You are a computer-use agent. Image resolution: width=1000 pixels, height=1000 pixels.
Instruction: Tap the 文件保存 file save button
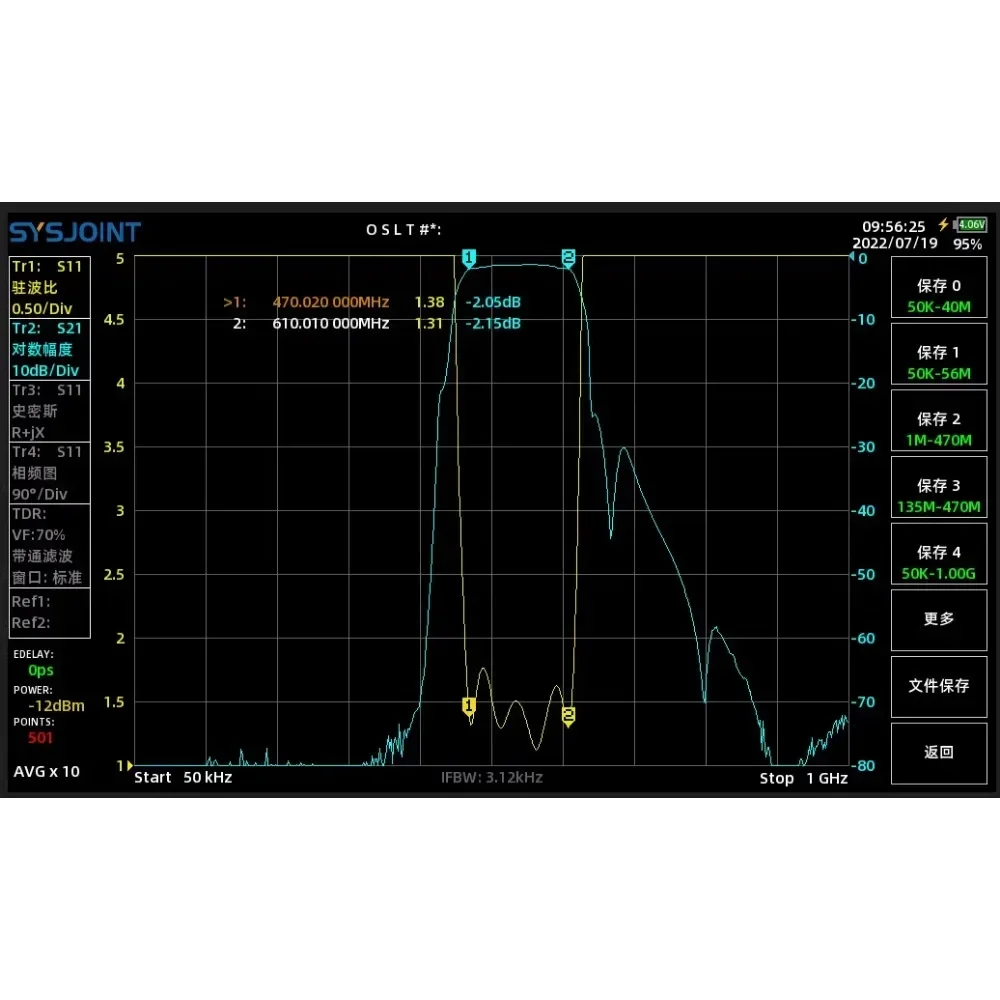(x=939, y=686)
